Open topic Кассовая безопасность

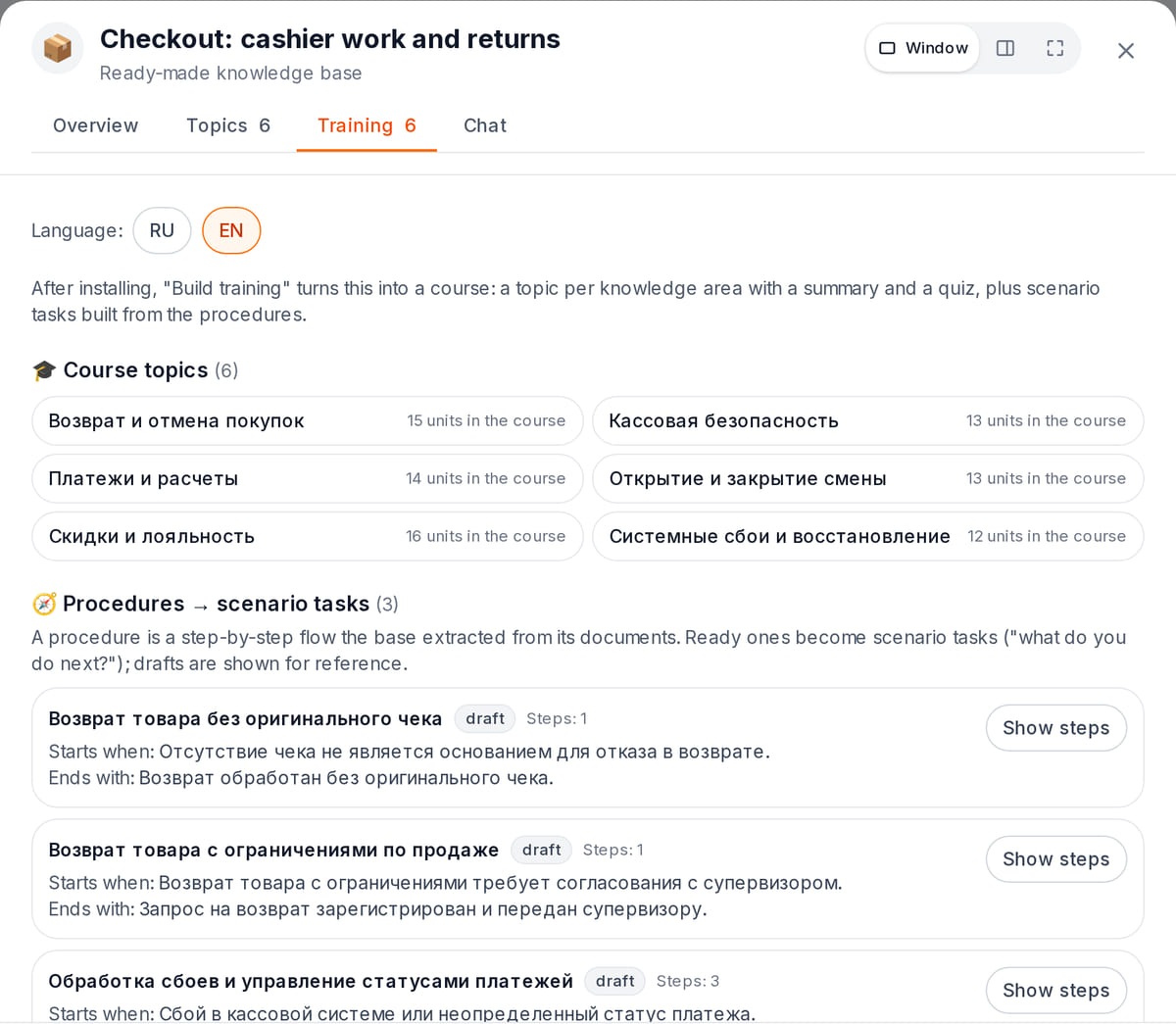pyautogui.click(x=868, y=420)
